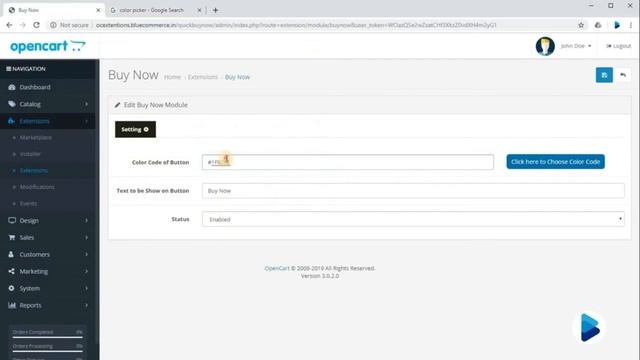
Task: Expand the Sales menu chevron
Action: coord(87,238)
